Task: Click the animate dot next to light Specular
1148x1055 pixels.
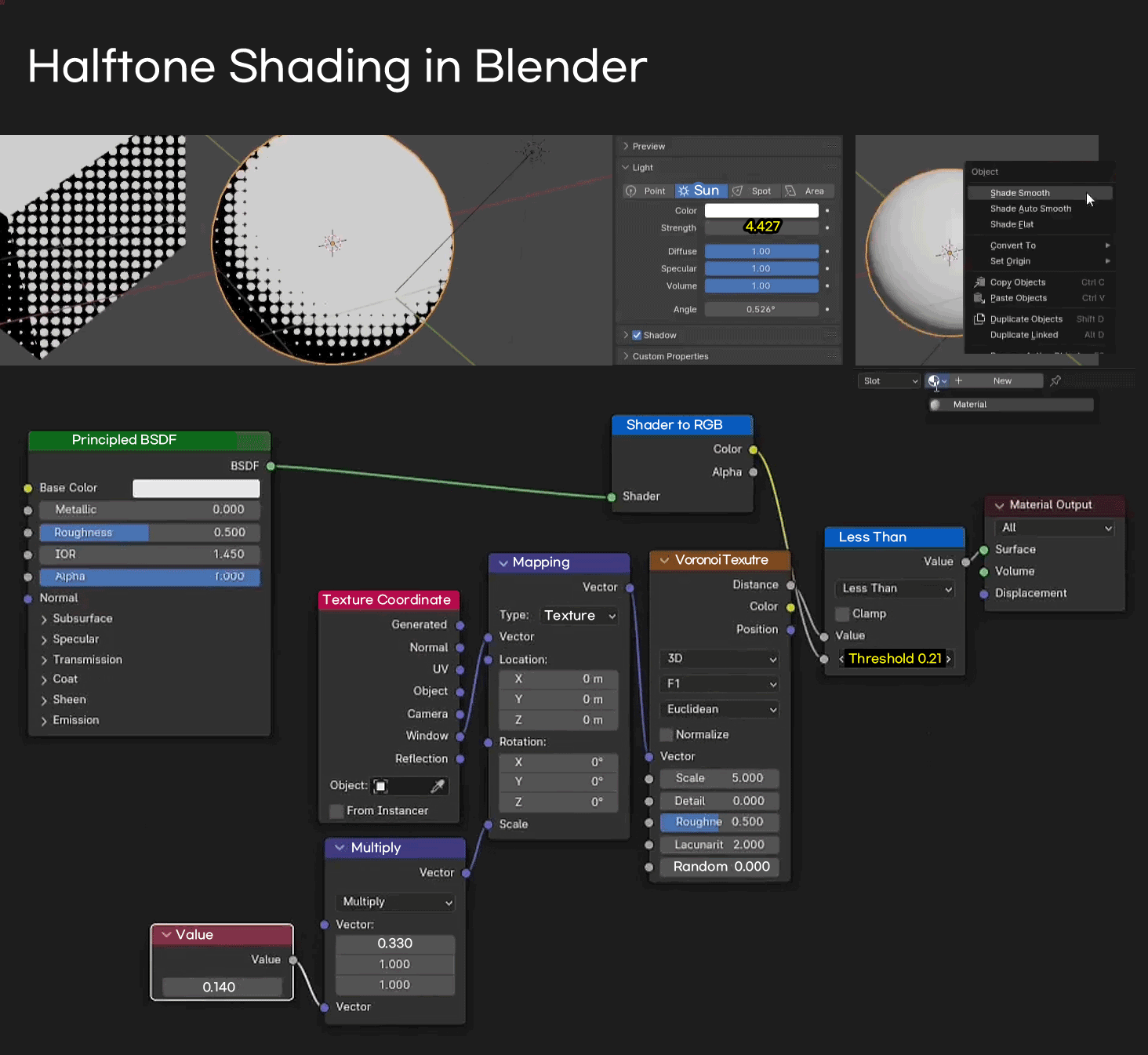Action: pos(827,268)
